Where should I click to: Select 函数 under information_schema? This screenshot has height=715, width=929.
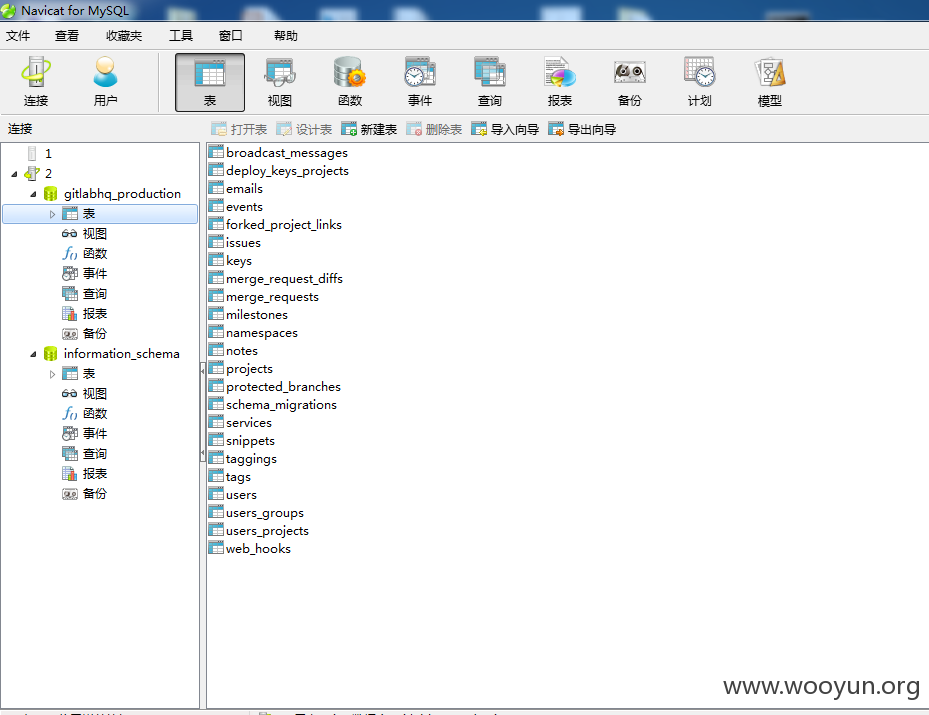tap(84, 413)
